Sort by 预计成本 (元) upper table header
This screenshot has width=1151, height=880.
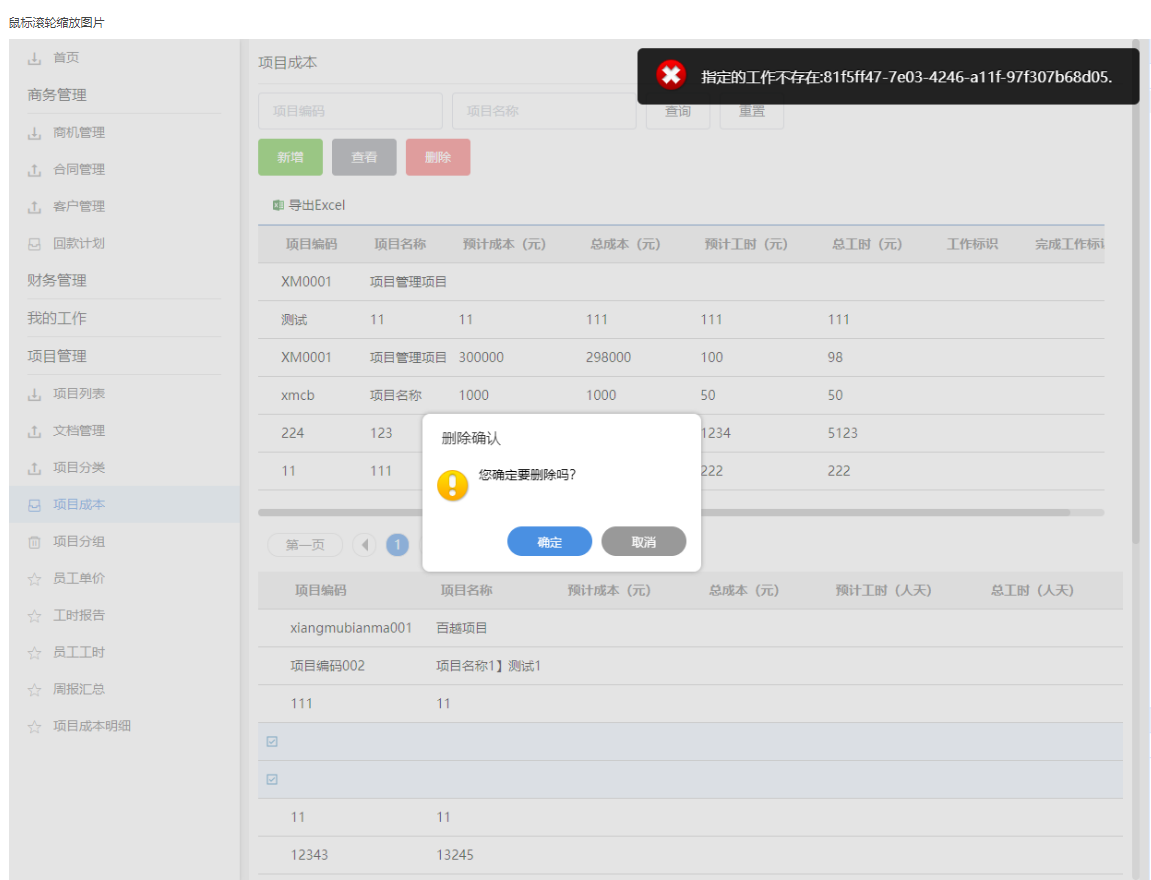(x=504, y=244)
